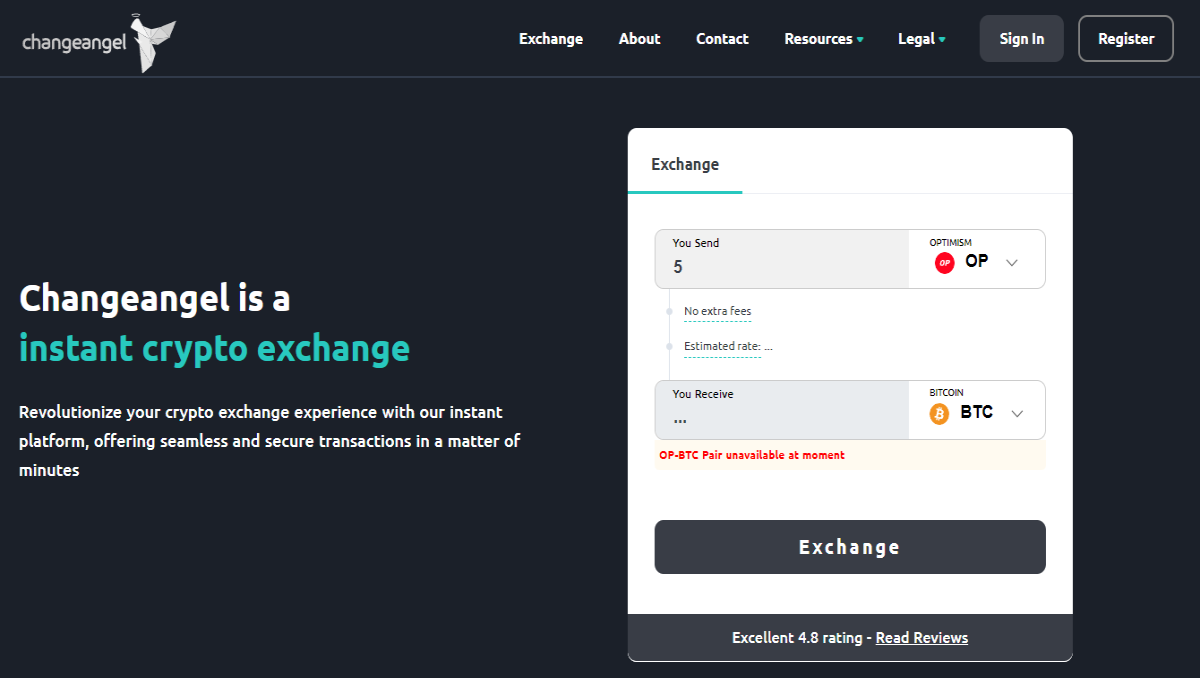Expand the BTC currency chevron
1200x678 pixels.
1017,414
